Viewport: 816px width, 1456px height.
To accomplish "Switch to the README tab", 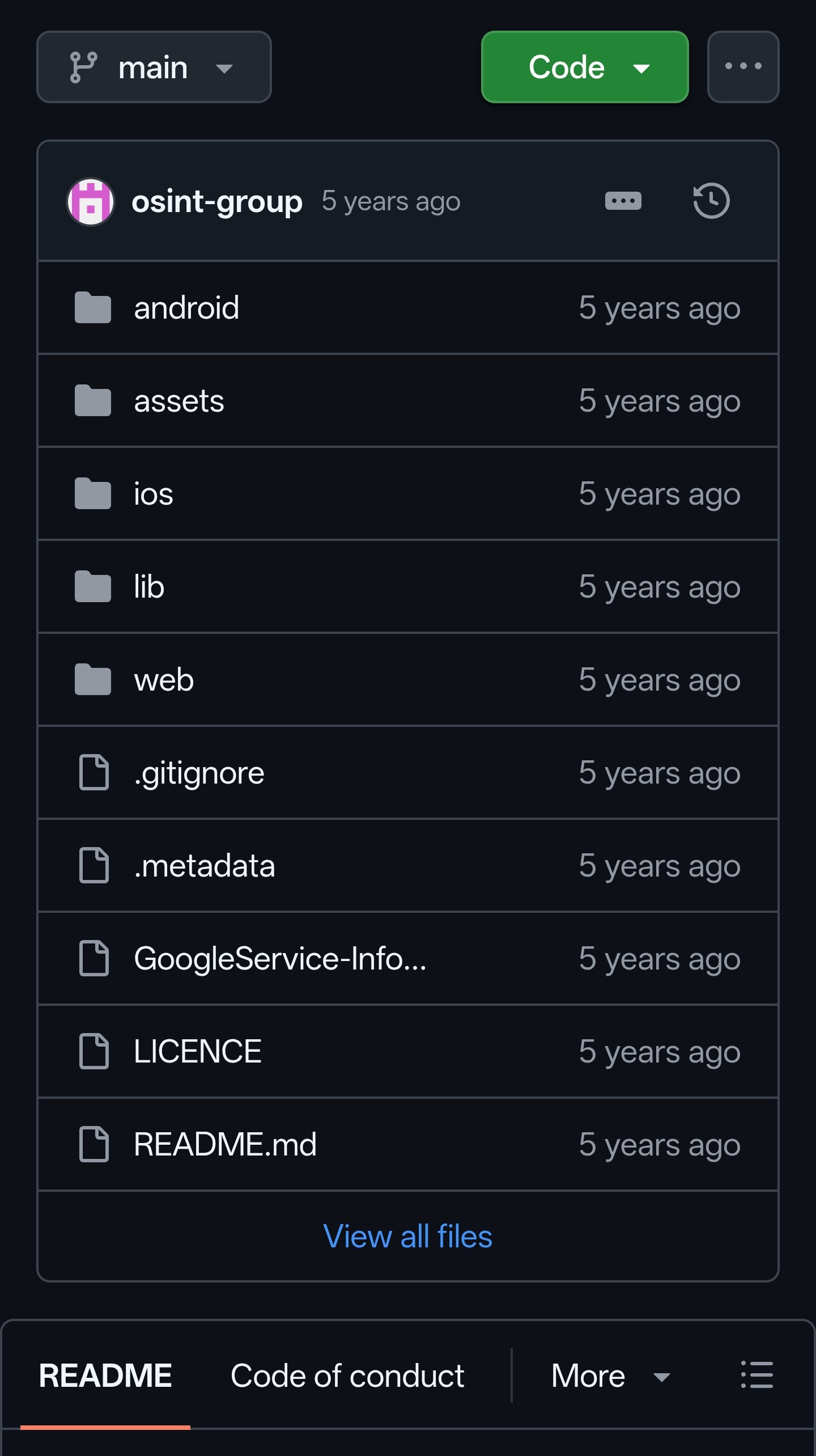I will [x=105, y=1375].
